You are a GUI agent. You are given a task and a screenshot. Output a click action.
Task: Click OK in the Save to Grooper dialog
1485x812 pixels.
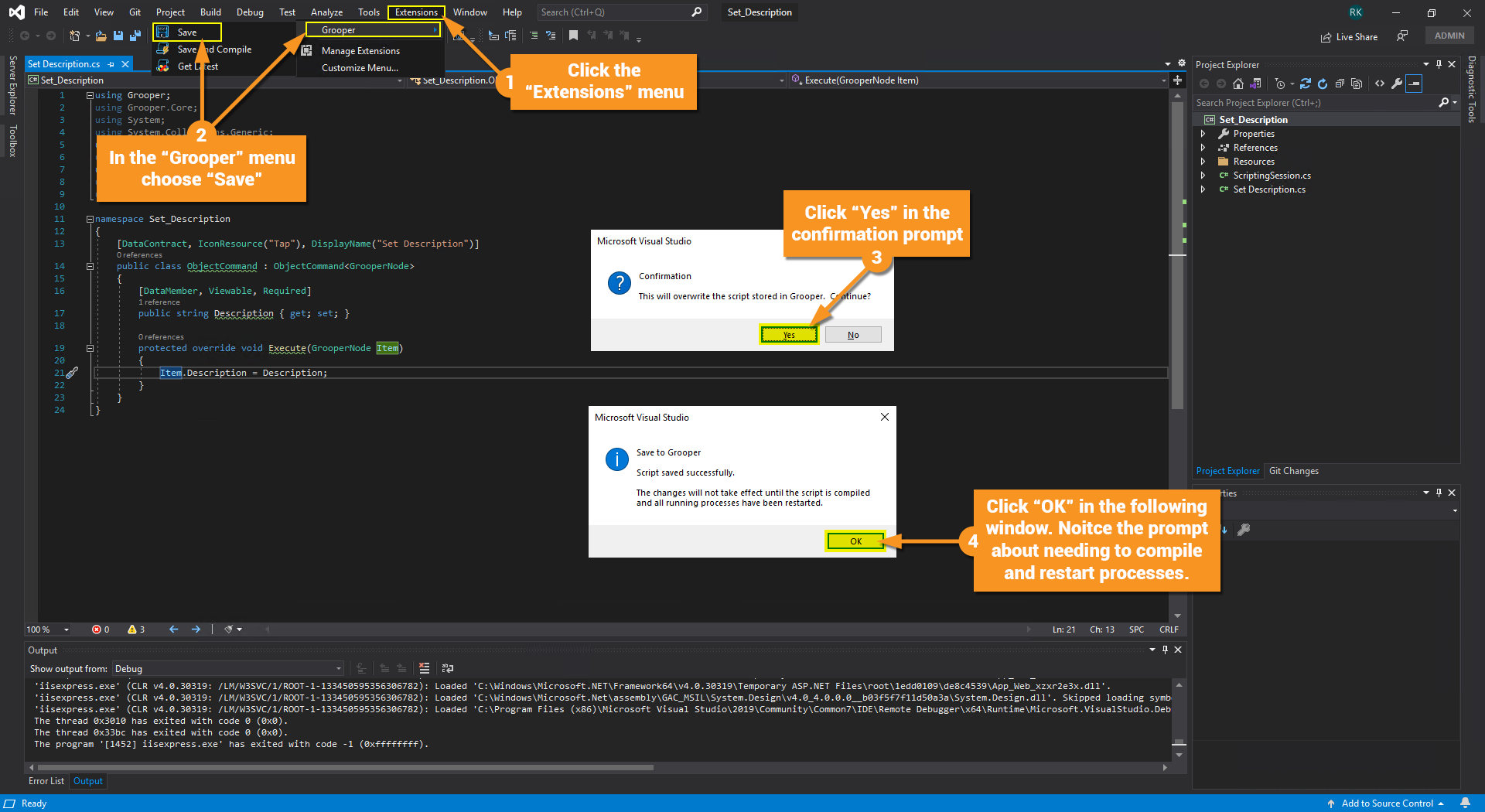855,541
